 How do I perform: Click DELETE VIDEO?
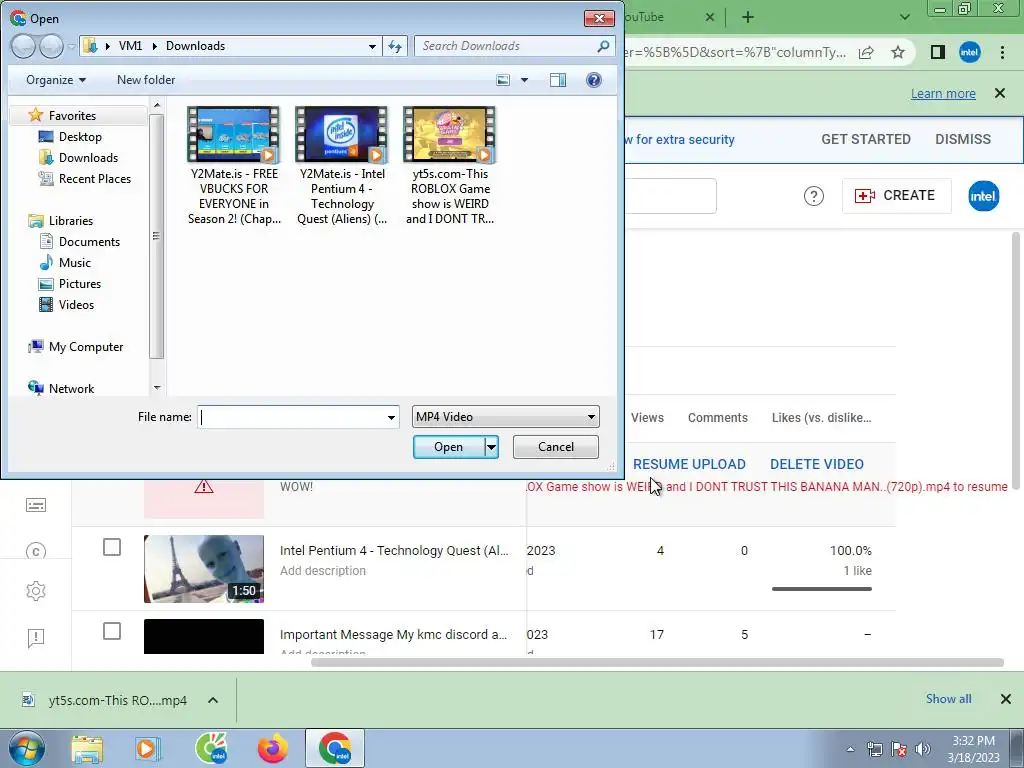pyautogui.click(x=817, y=464)
